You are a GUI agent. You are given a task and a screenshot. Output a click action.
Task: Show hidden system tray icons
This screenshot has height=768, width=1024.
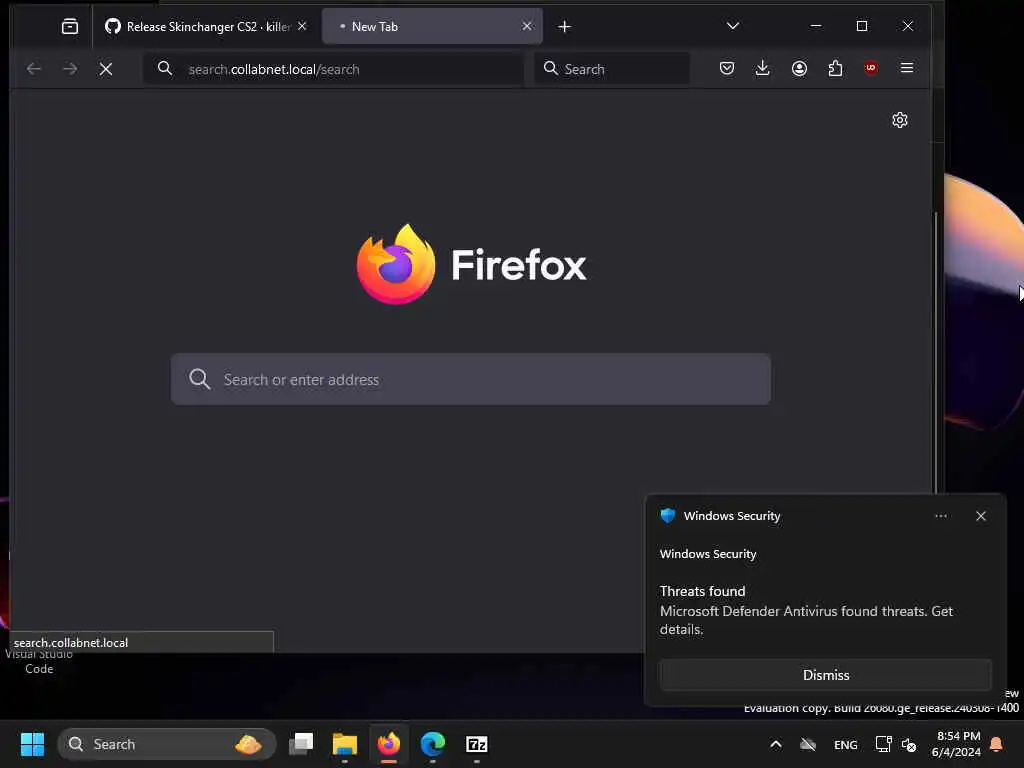coord(776,744)
